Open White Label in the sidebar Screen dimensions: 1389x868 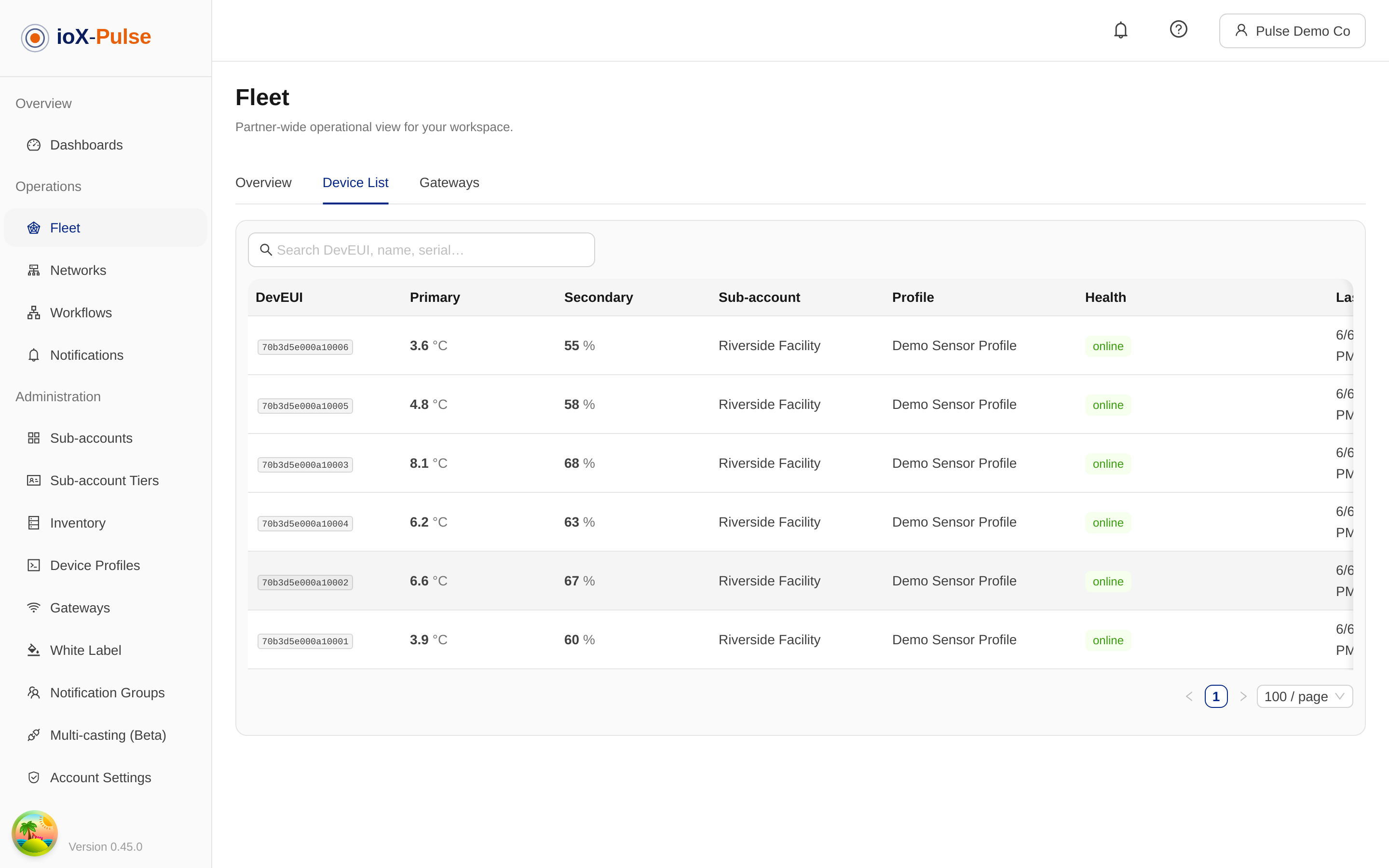[x=106, y=651]
